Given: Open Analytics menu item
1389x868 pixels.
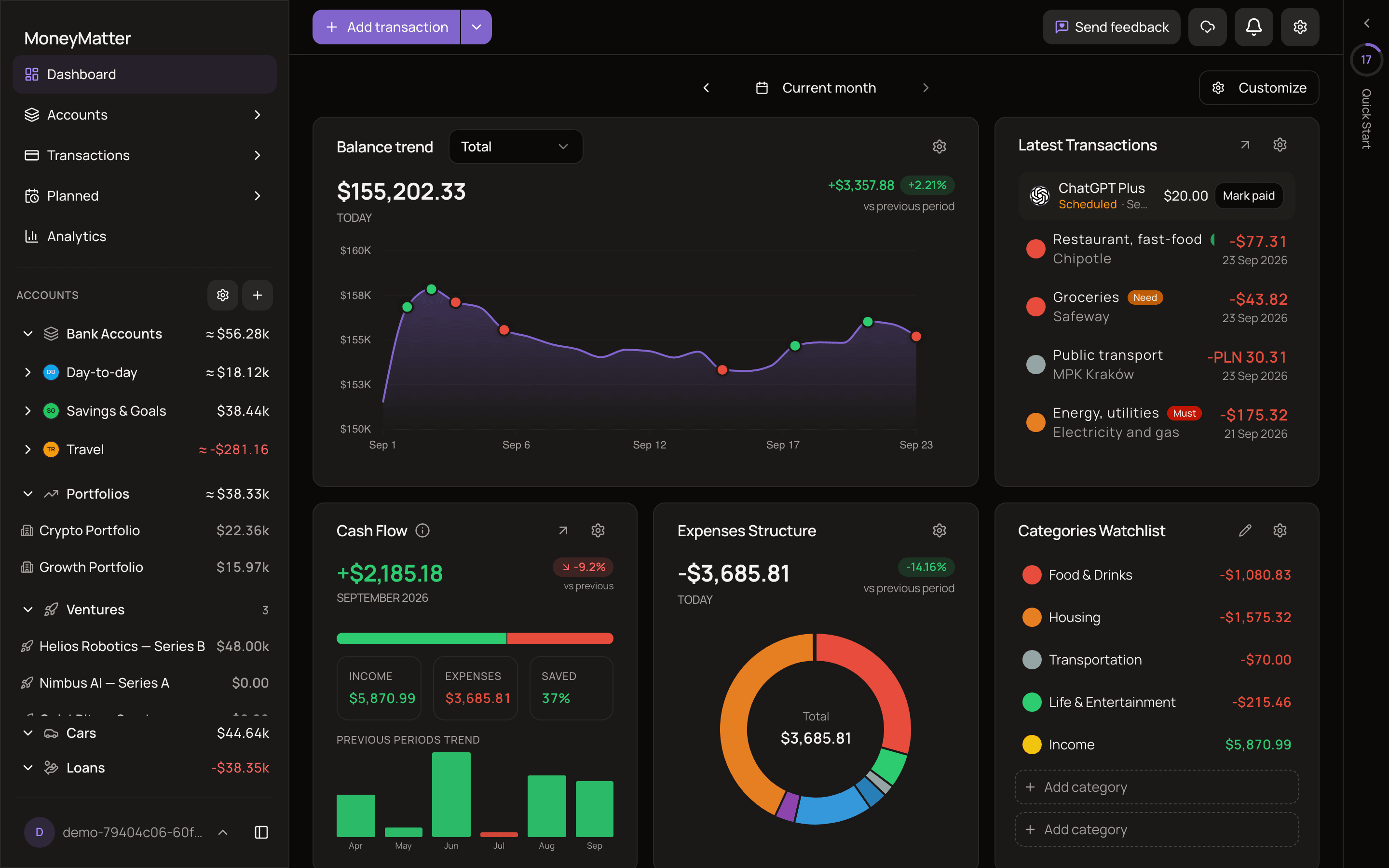Looking at the screenshot, I should [145, 236].
